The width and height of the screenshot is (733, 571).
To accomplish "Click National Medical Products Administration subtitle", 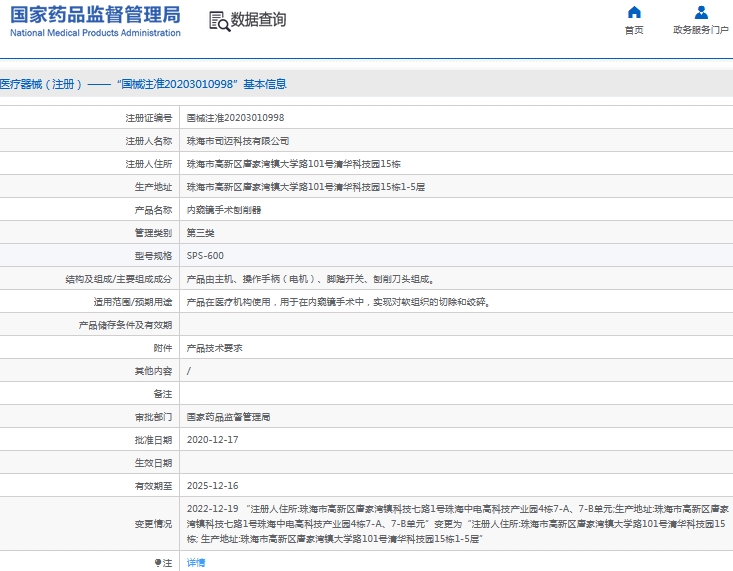I will (95, 33).
